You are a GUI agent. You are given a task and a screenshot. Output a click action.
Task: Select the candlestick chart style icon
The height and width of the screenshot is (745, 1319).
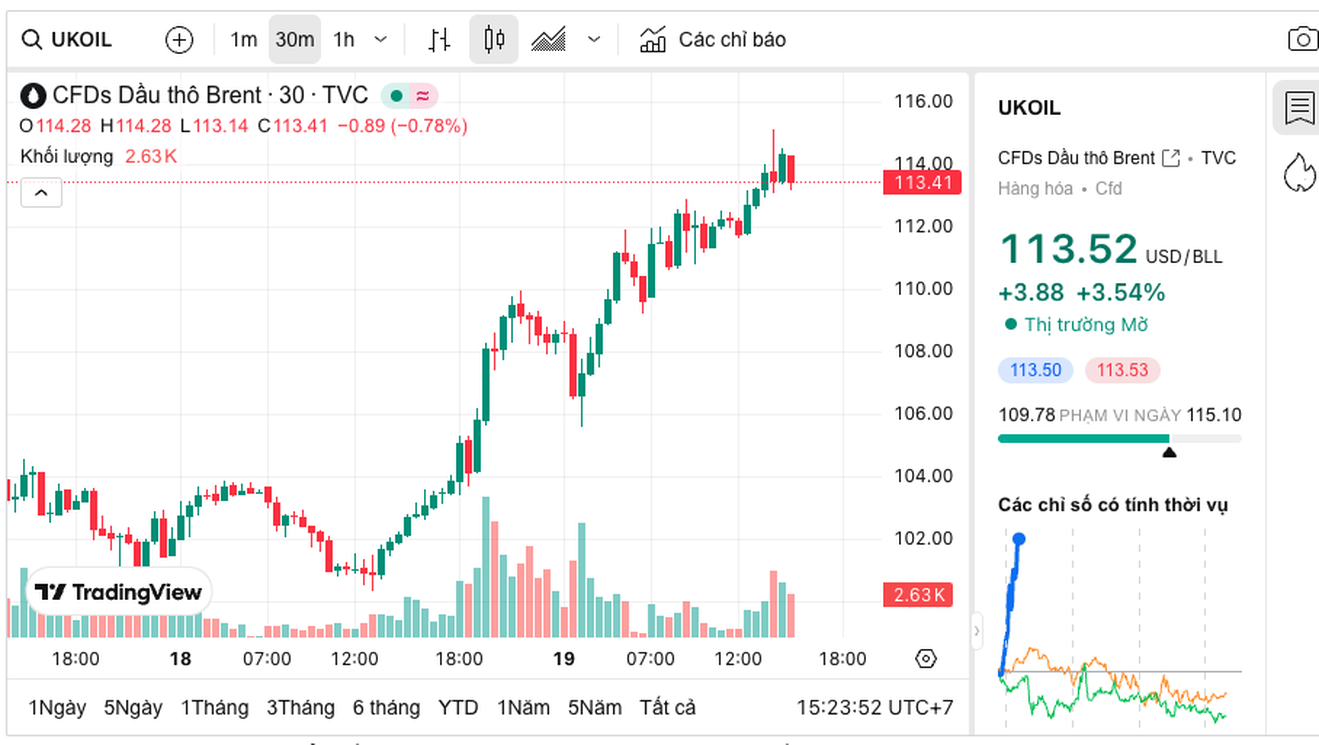494,40
